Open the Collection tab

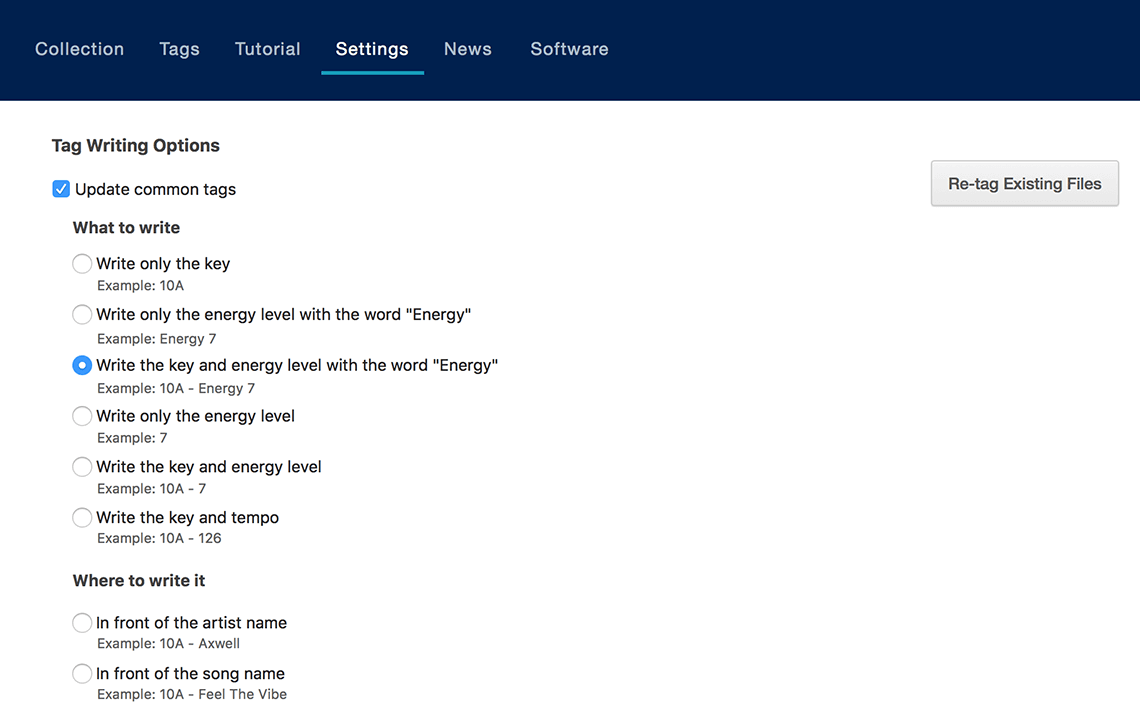pos(79,48)
